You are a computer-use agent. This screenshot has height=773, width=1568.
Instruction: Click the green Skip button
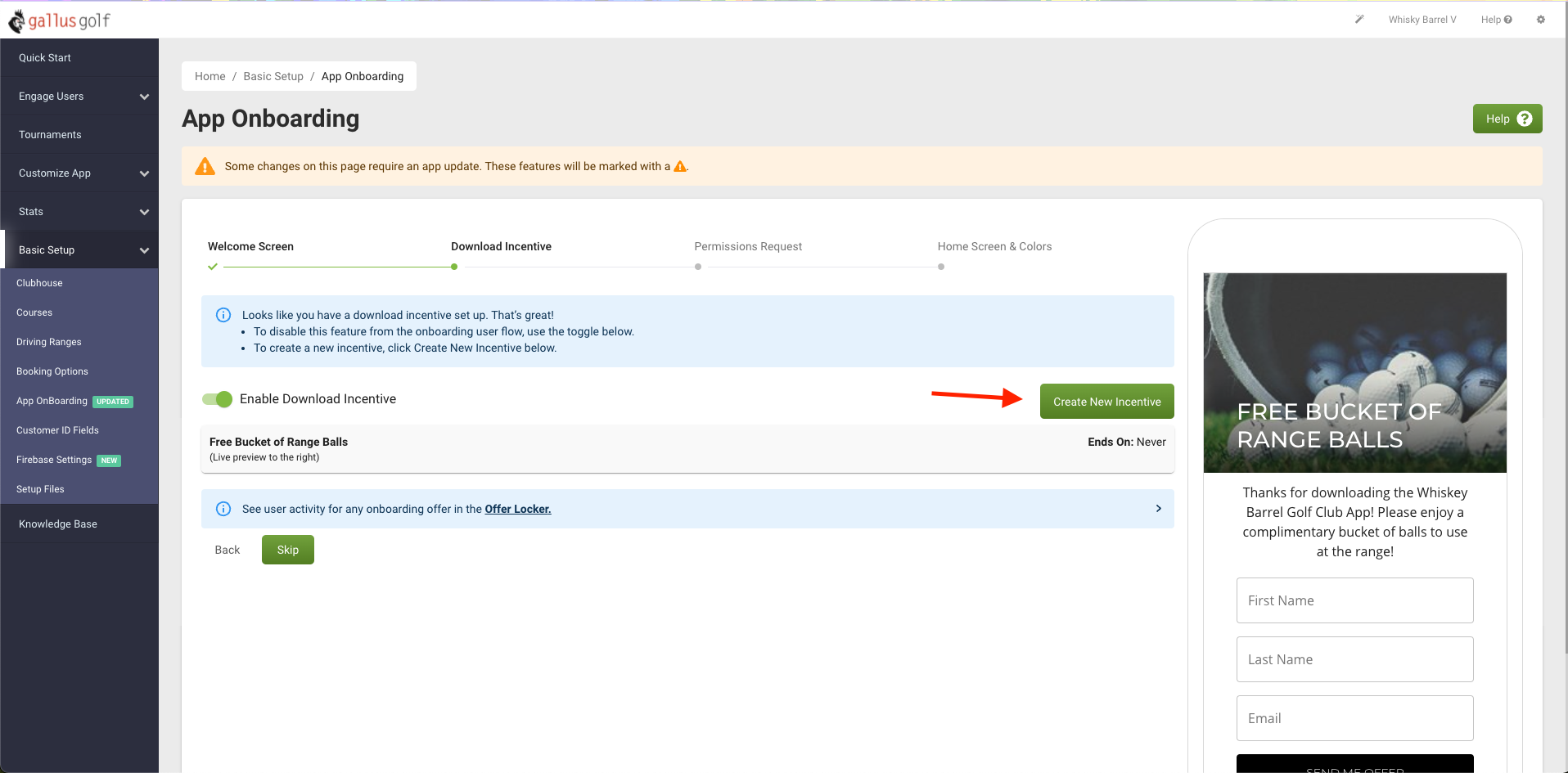click(287, 550)
